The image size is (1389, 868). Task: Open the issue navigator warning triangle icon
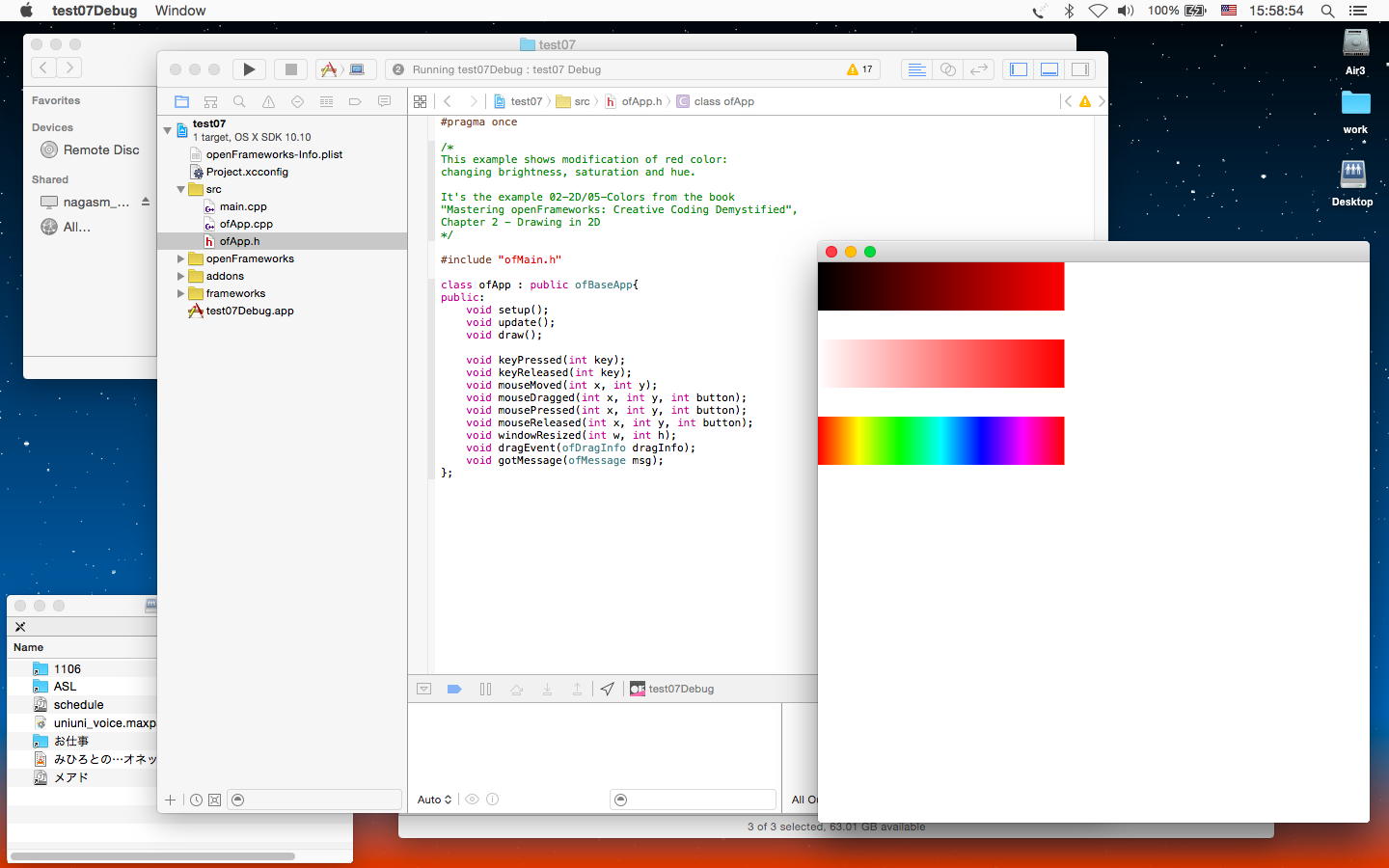pos(268,101)
